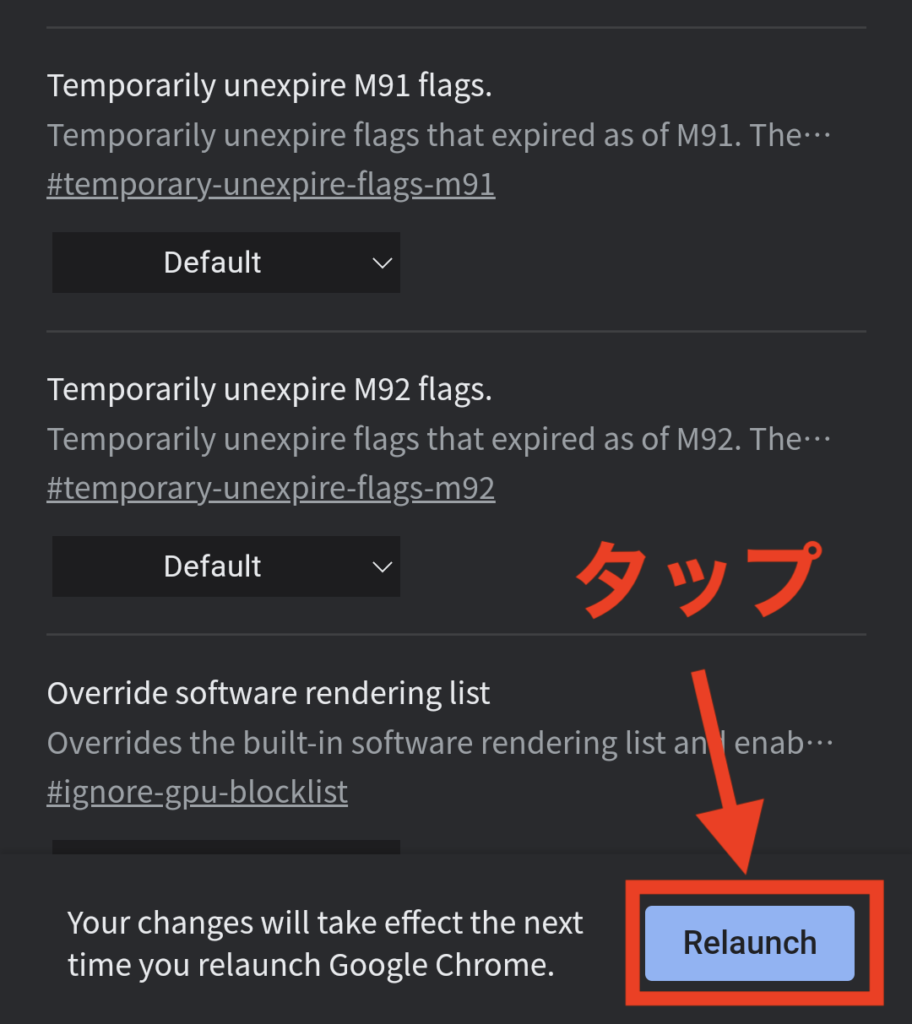
Task: Click the chevron arrow on M92 dropdown
Action: [382, 567]
